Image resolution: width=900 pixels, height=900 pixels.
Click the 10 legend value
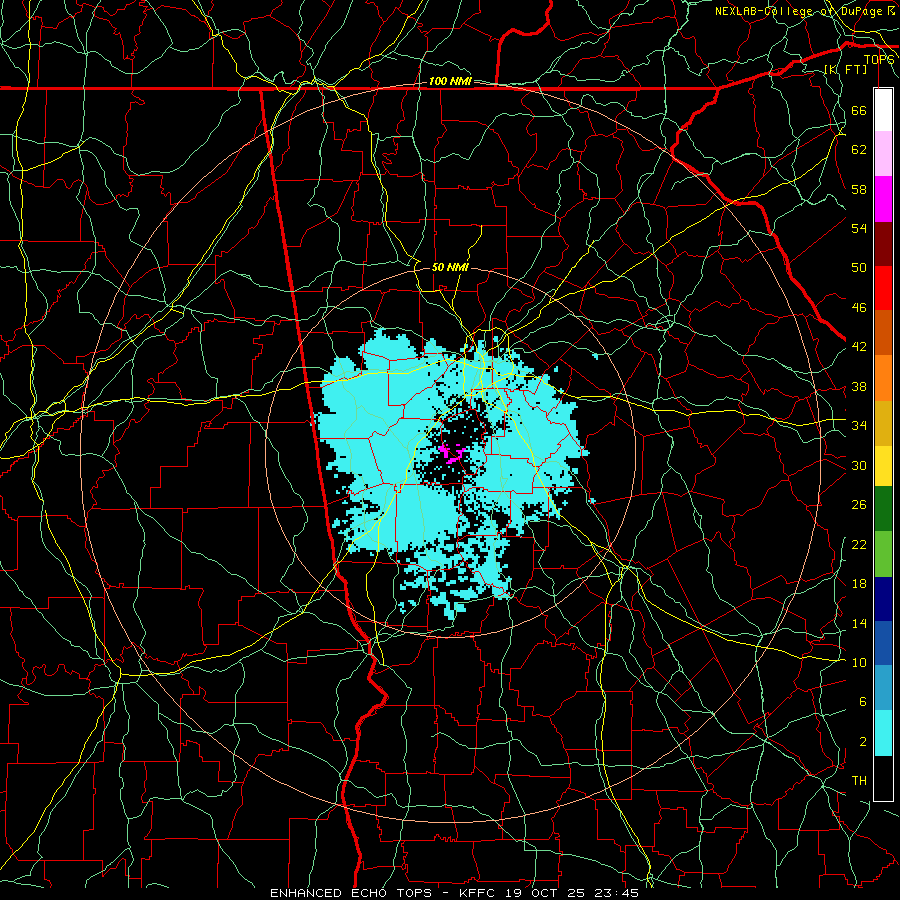(859, 662)
